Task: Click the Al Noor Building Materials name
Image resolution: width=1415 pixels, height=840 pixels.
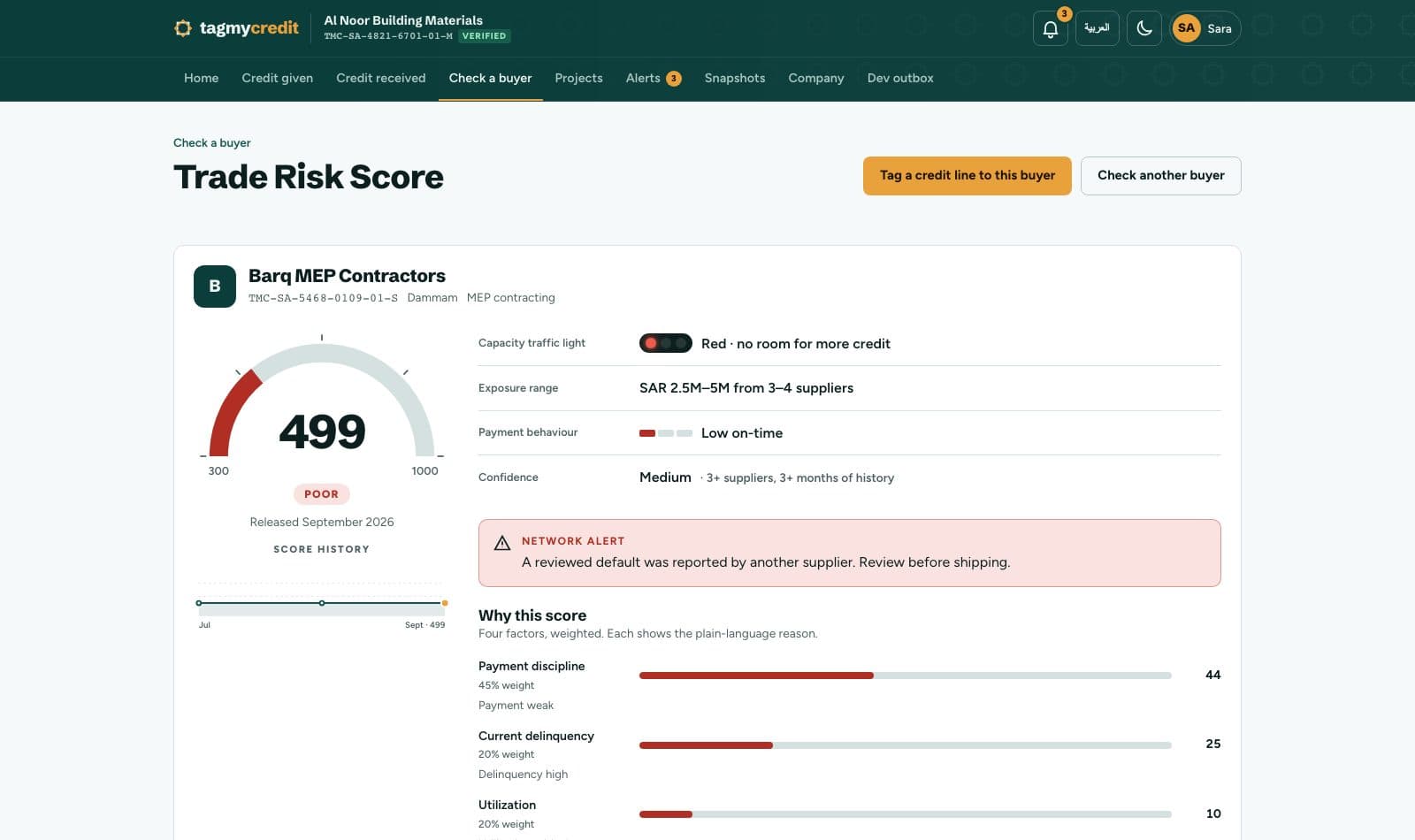Action: click(x=403, y=20)
